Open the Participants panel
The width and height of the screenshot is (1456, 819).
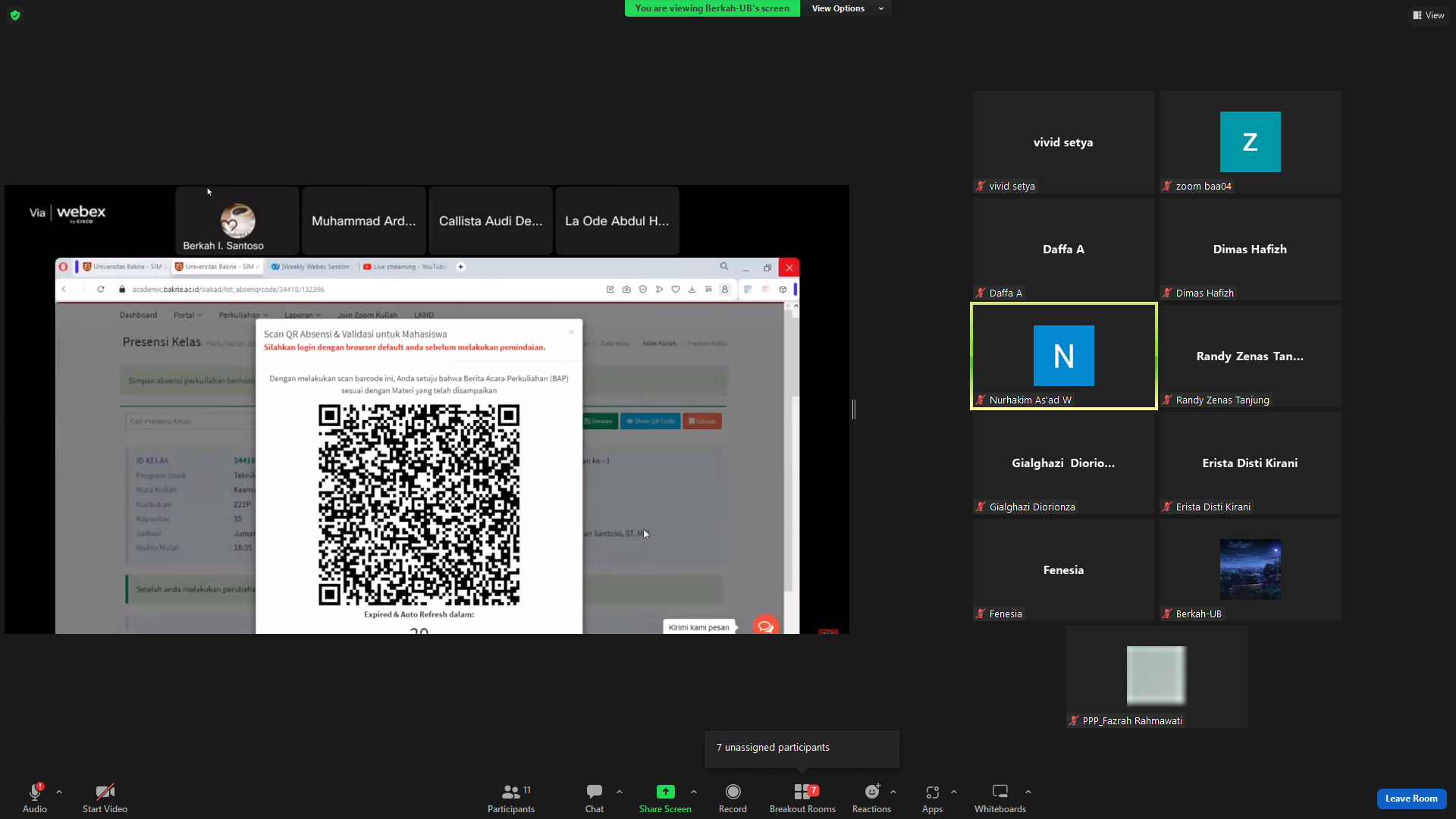tap(511, 799)
